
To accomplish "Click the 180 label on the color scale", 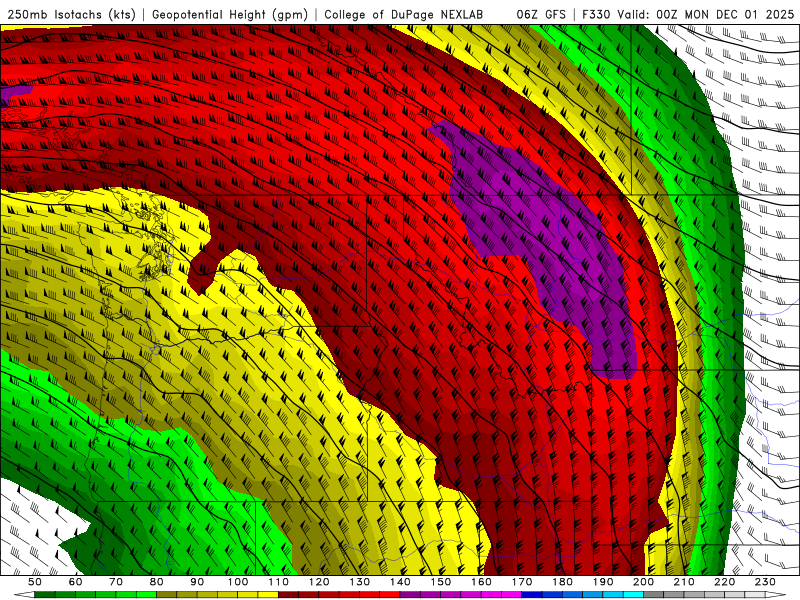I will coord(562,582).
